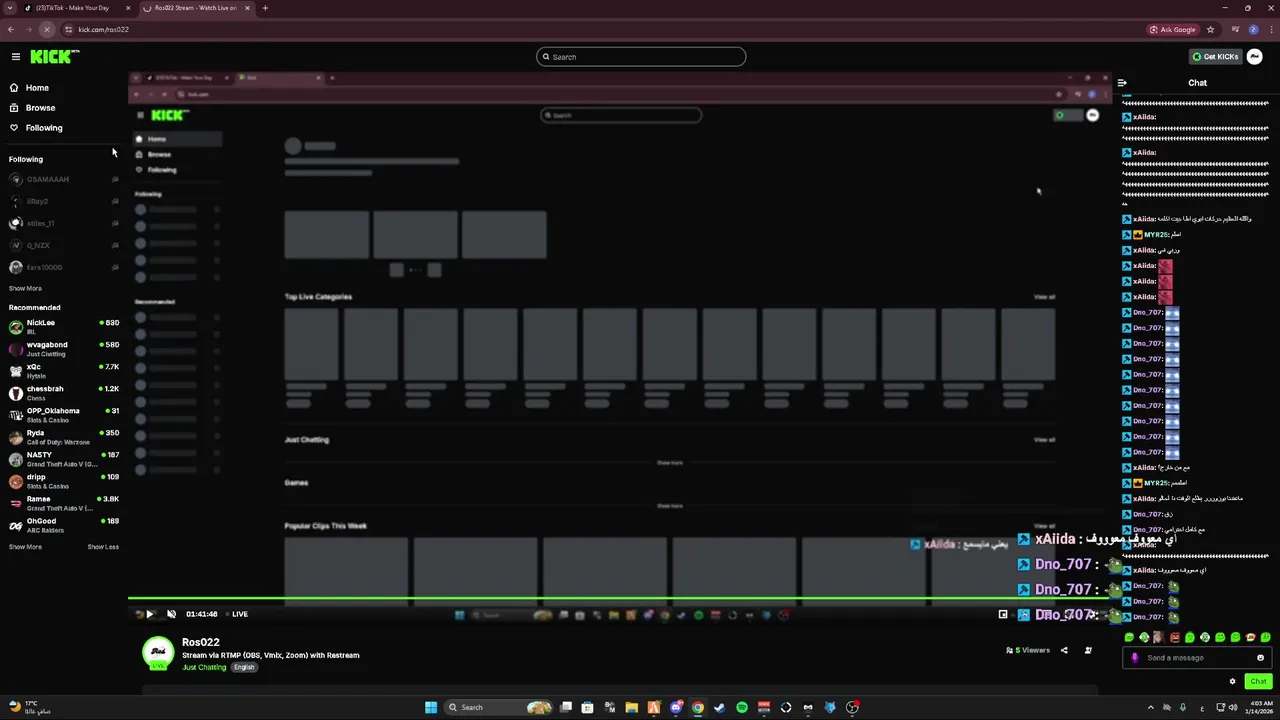The height and width of the screenshot is (720, 1280).
Task: Share the Ros022 stream
Action: 1064,650
